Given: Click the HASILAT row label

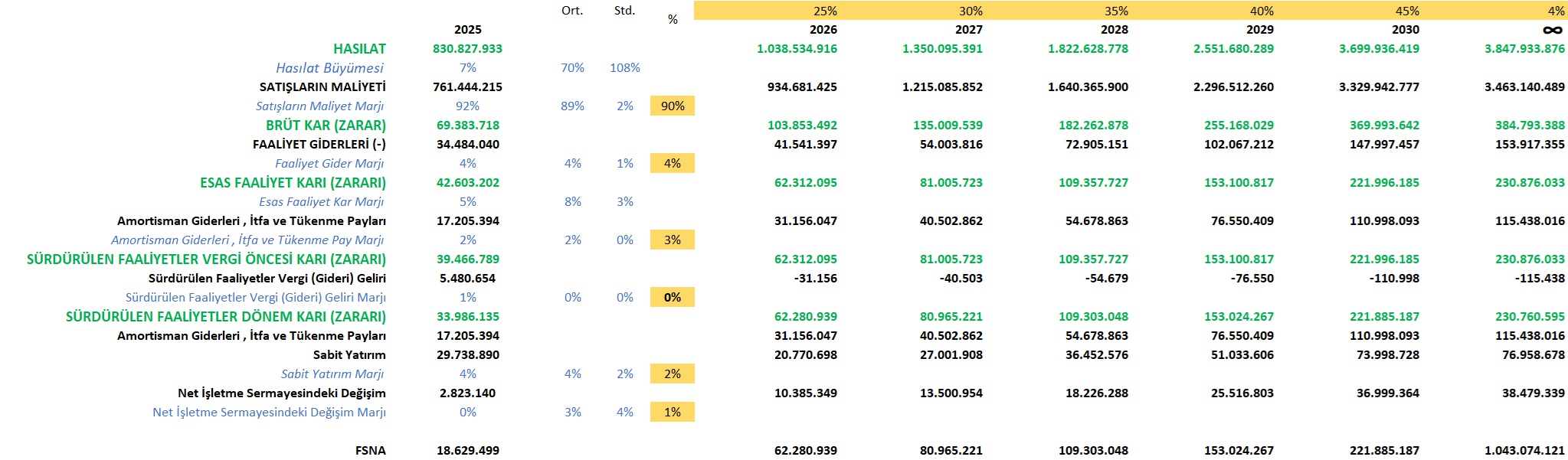Looking at the screenshot, I should (359, 49).
